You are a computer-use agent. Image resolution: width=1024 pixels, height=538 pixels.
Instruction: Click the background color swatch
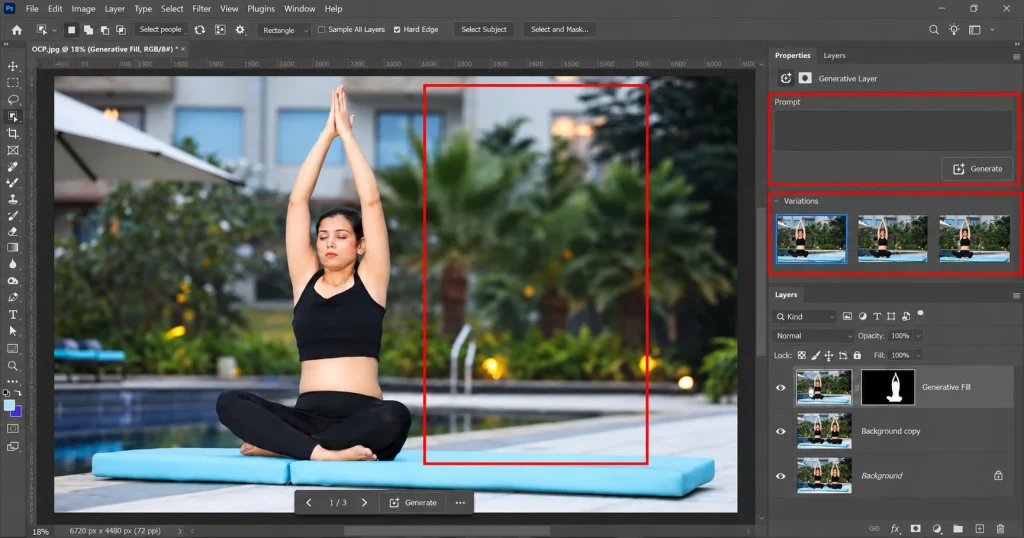tap(18, 412)
